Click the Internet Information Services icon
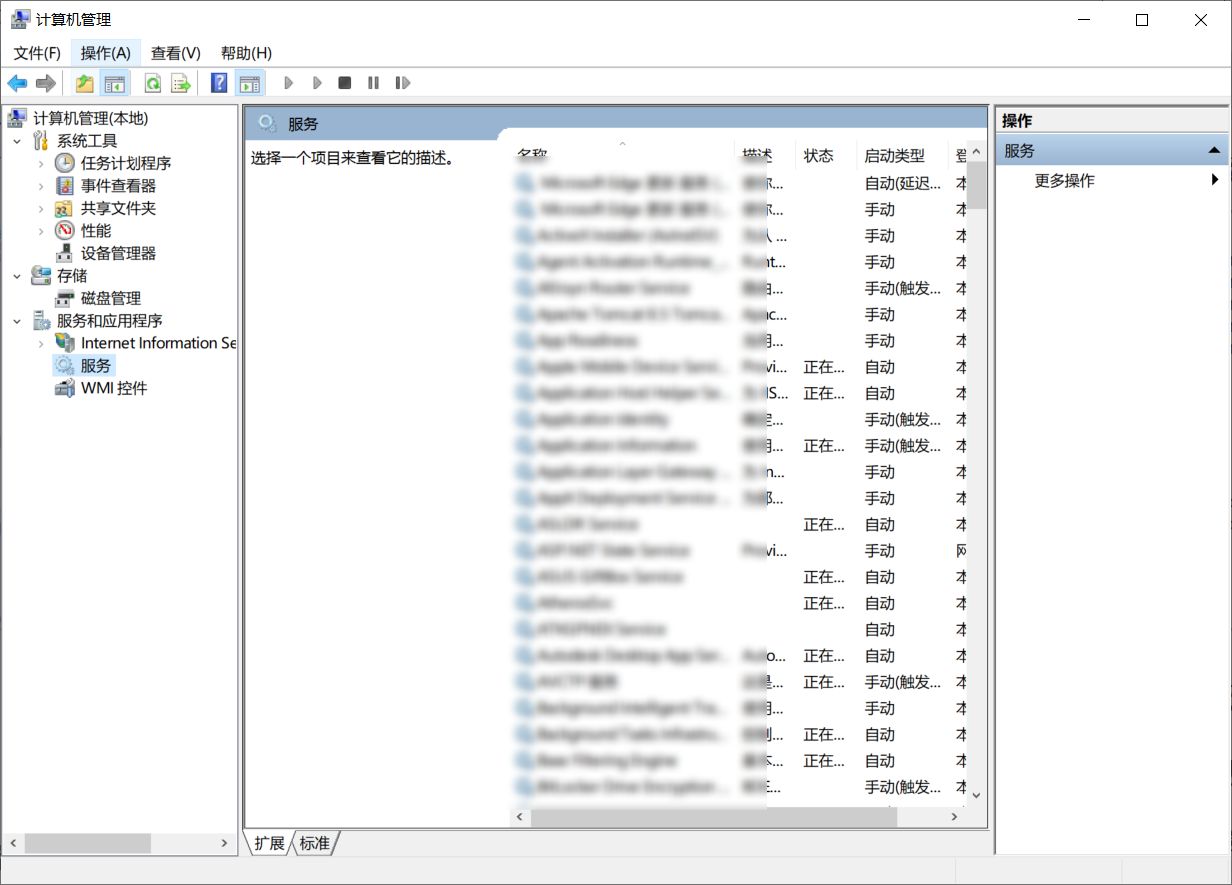 (65, 343)
